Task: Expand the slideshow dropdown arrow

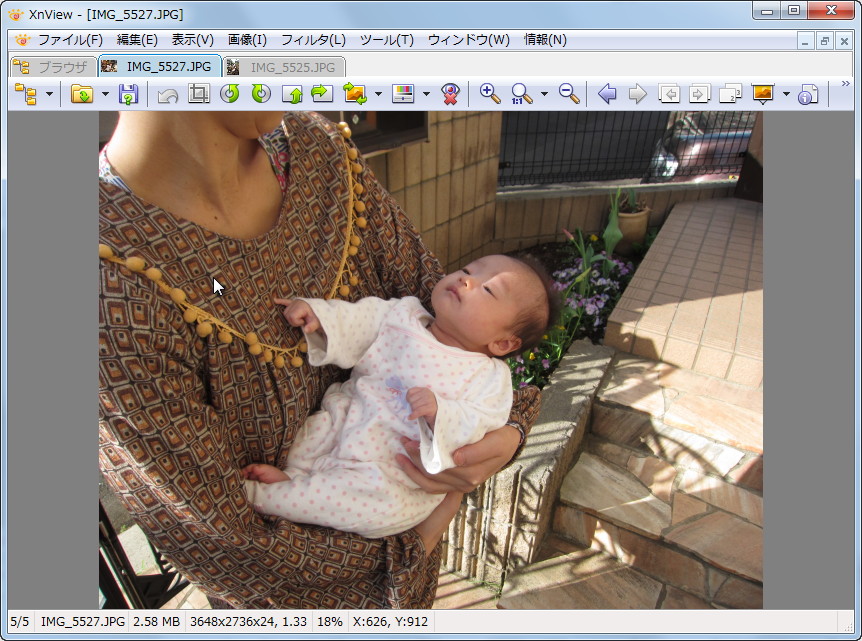Action: [x=786, y=94]
